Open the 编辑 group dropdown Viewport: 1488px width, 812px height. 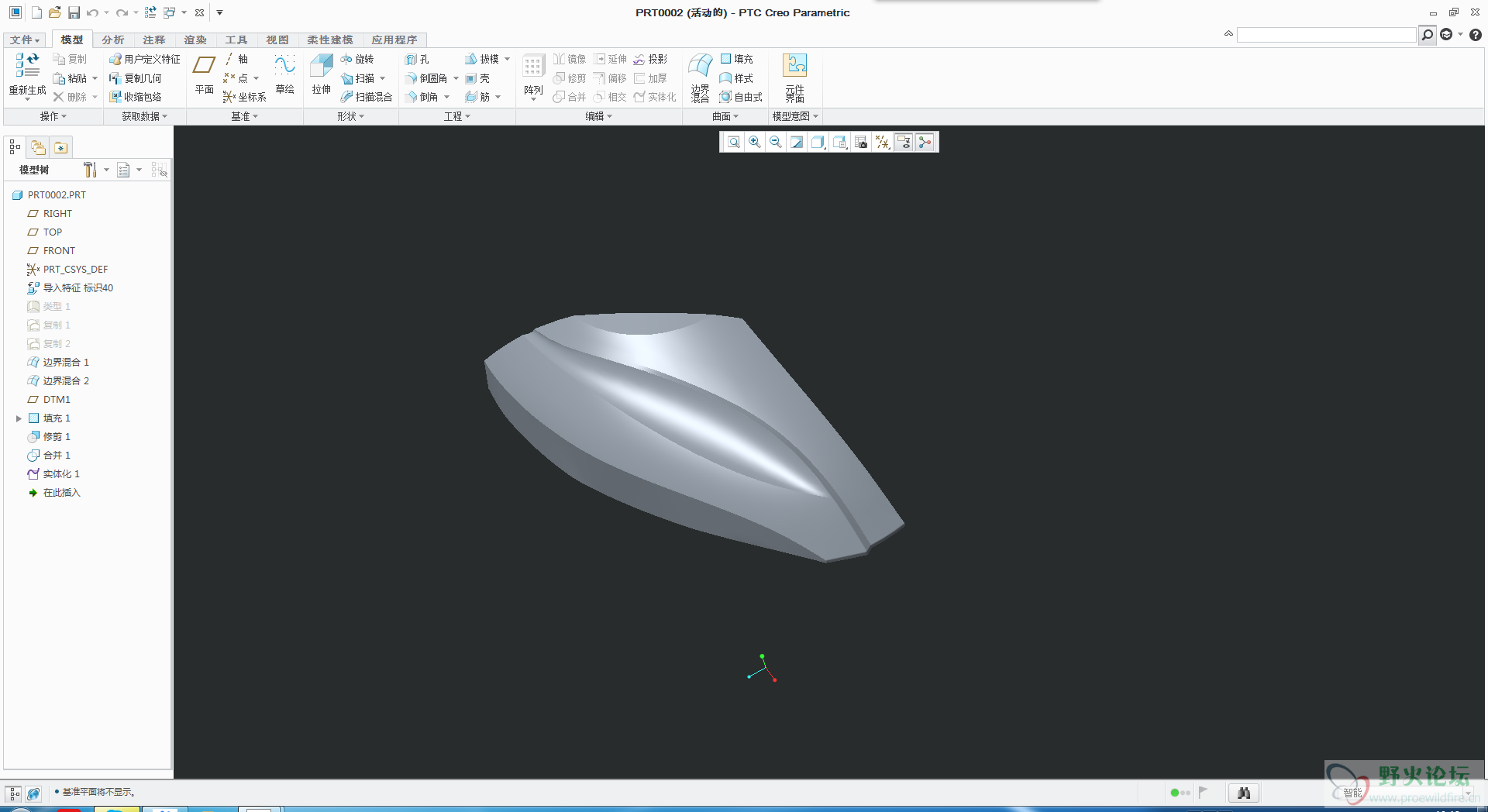coord(599,116)
